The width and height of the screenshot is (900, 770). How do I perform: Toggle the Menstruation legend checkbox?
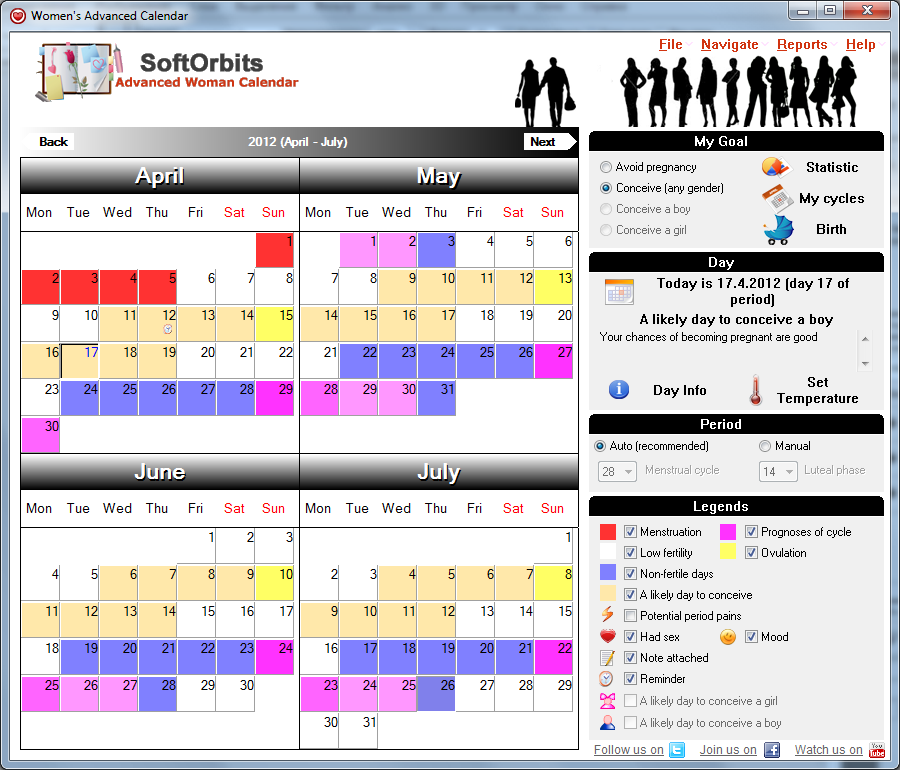coord(630,531)
